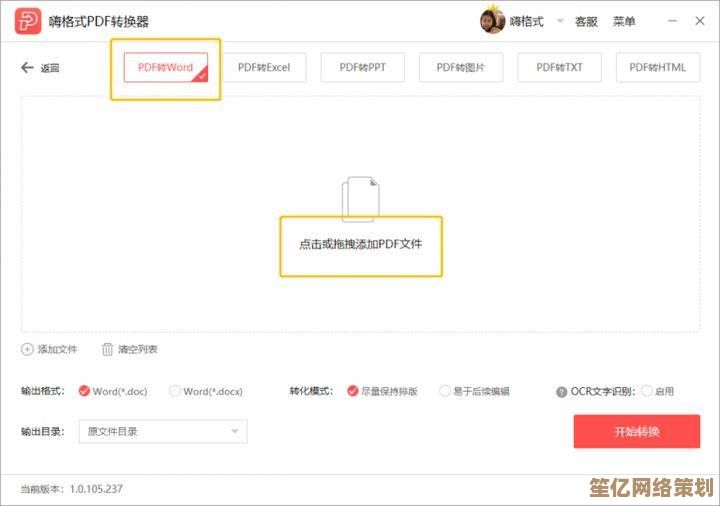Choose the 易于后续编辑 conversion mode
Image resolution: width=720 pixels, height=506 pixels.
tap(445, 391)
